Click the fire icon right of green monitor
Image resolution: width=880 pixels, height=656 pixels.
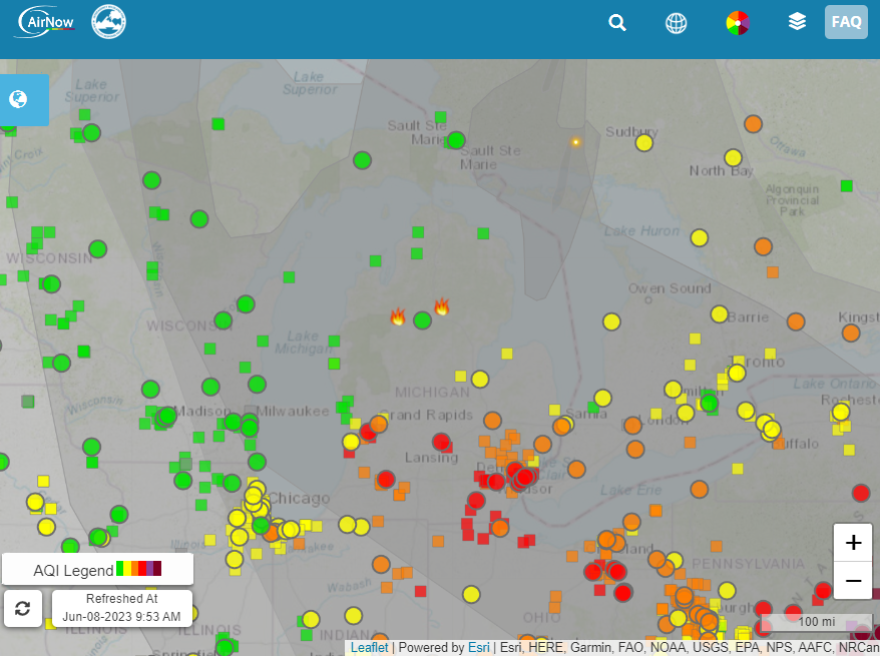pos(442,306)
